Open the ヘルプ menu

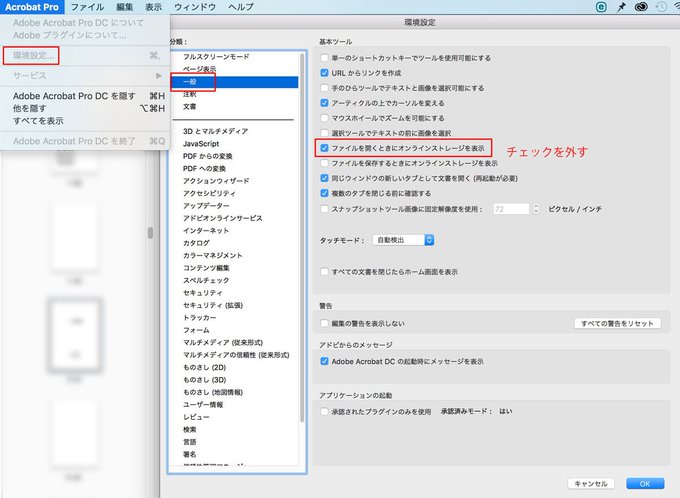point(241,7)
